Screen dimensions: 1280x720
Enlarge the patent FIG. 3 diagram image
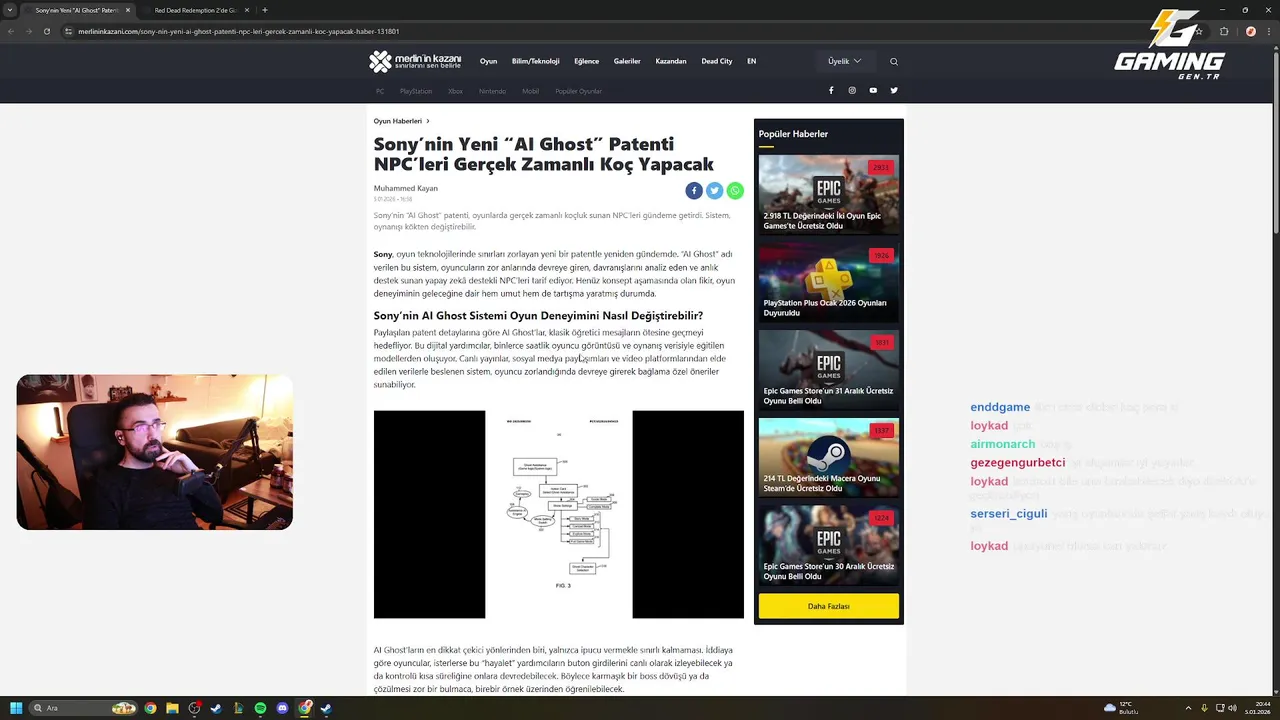pyautogui.click(x=559, y=514)
